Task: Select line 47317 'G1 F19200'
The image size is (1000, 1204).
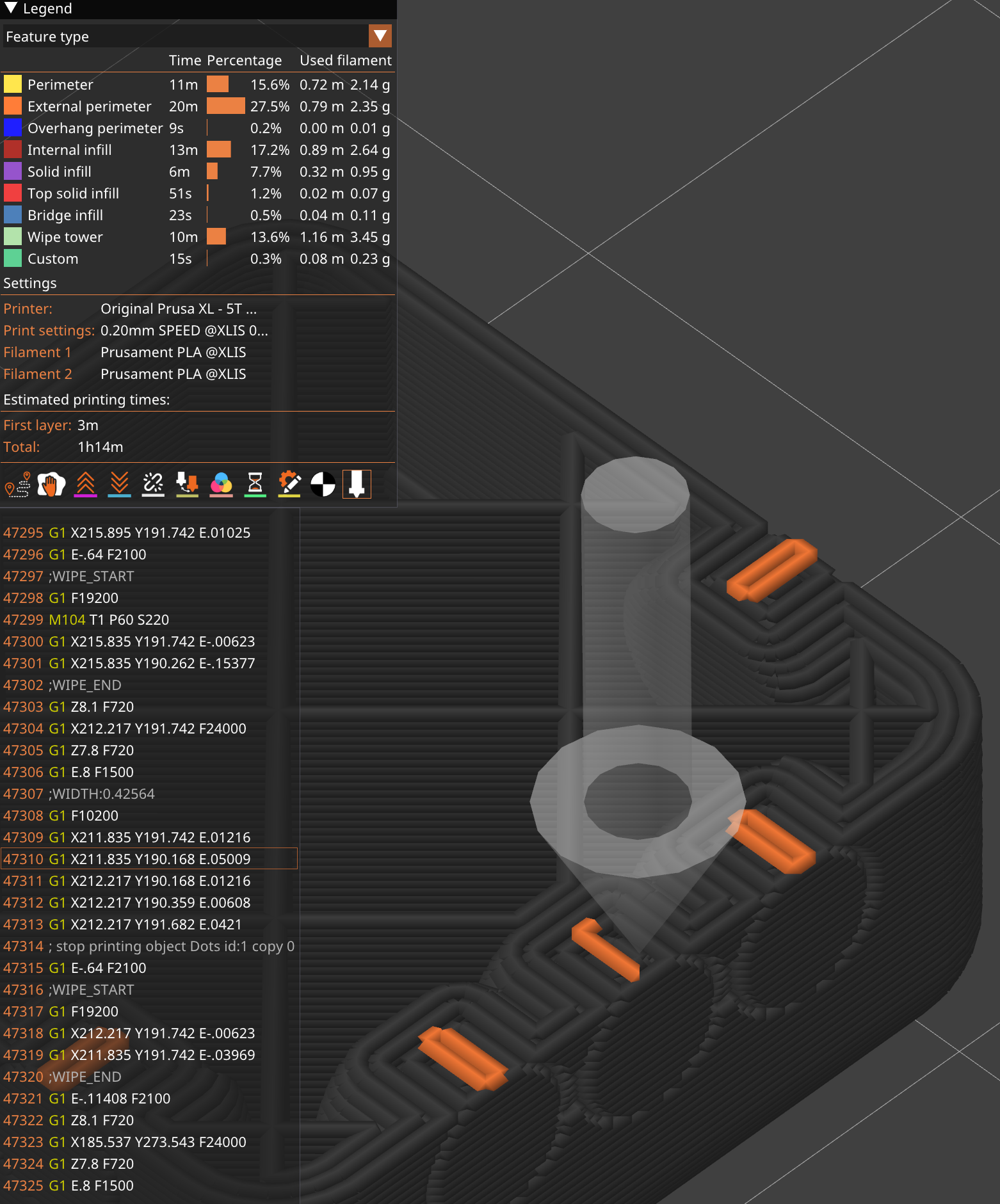Action: 149,1011
